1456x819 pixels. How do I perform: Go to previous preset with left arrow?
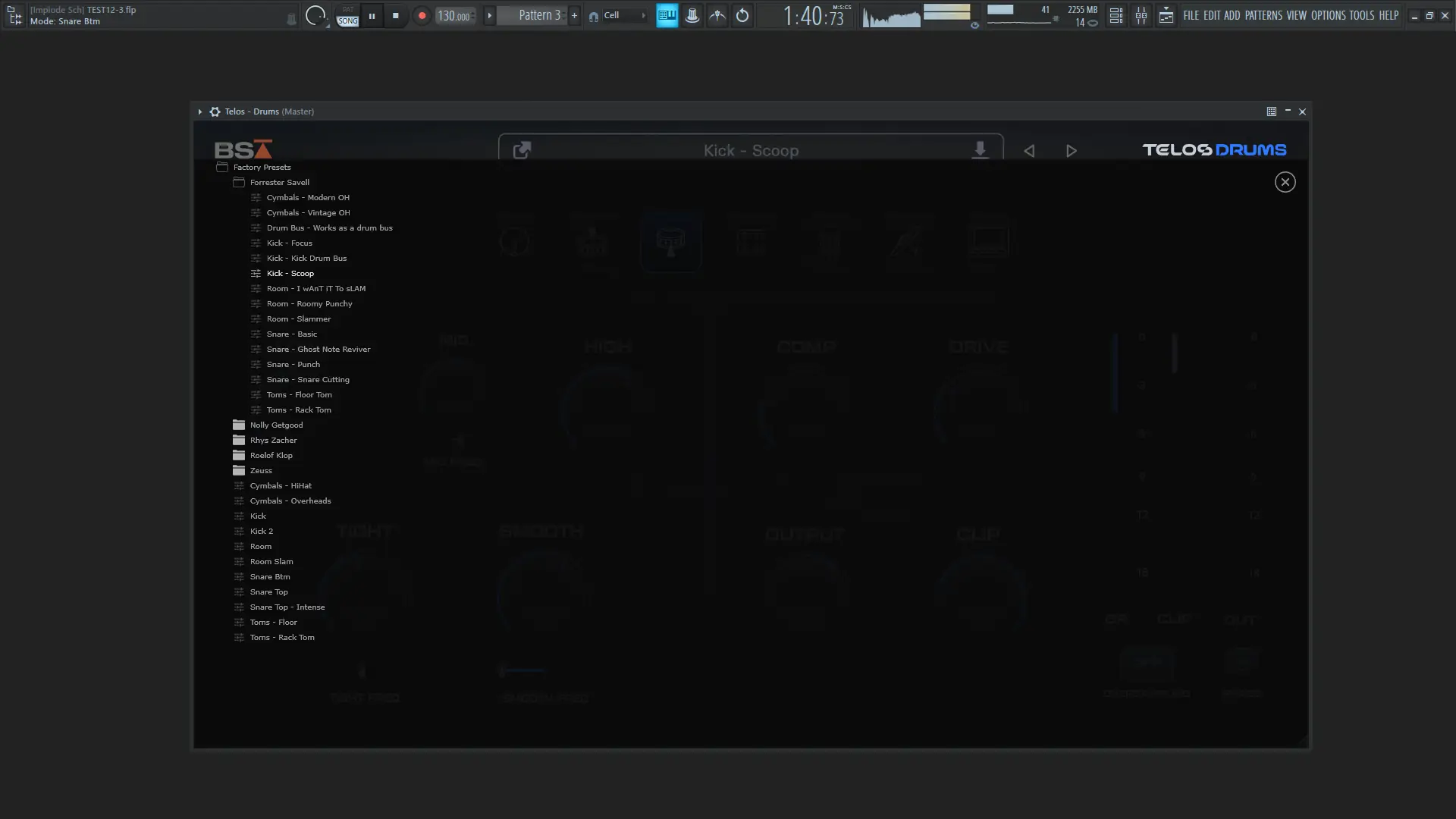pos(1029,151)
